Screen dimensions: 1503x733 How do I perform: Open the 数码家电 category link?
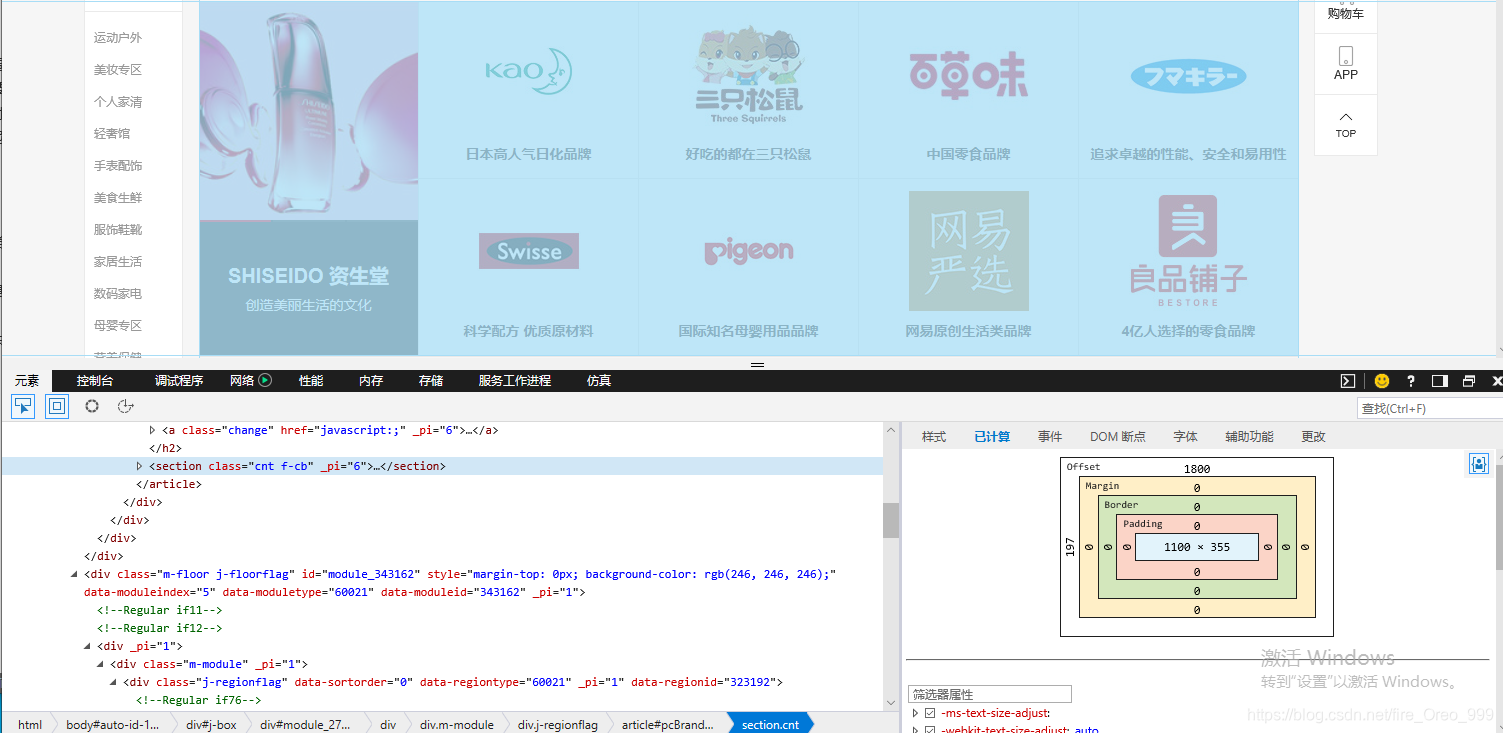[x=118, y=294]
